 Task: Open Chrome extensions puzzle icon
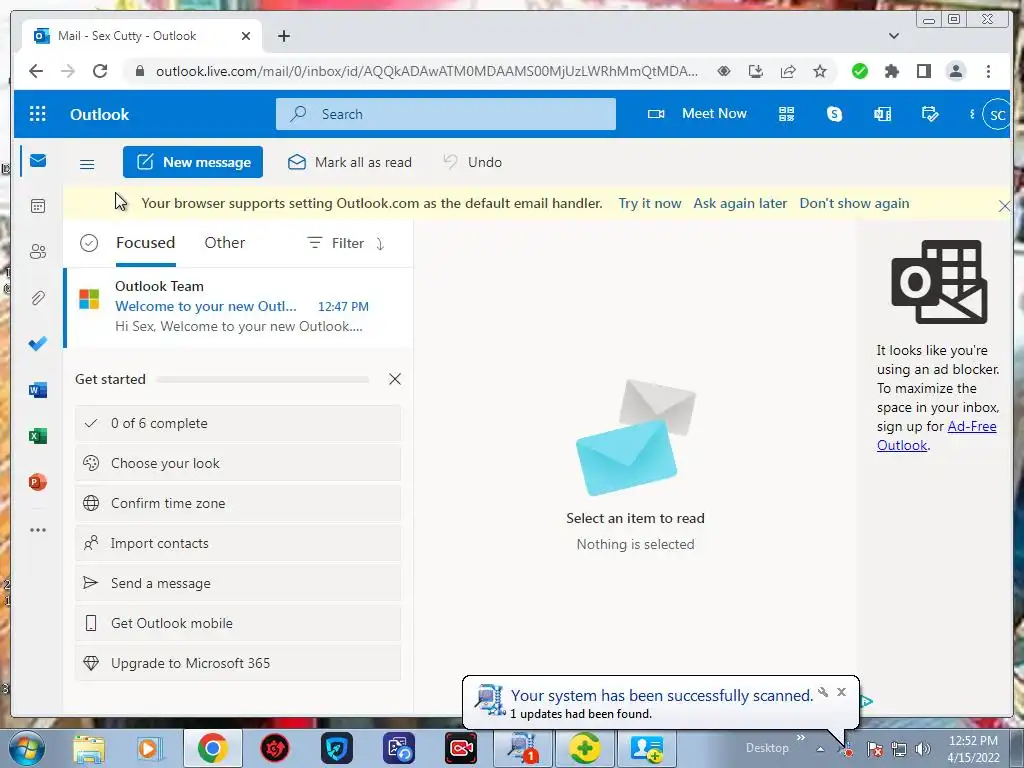point(891,71)
